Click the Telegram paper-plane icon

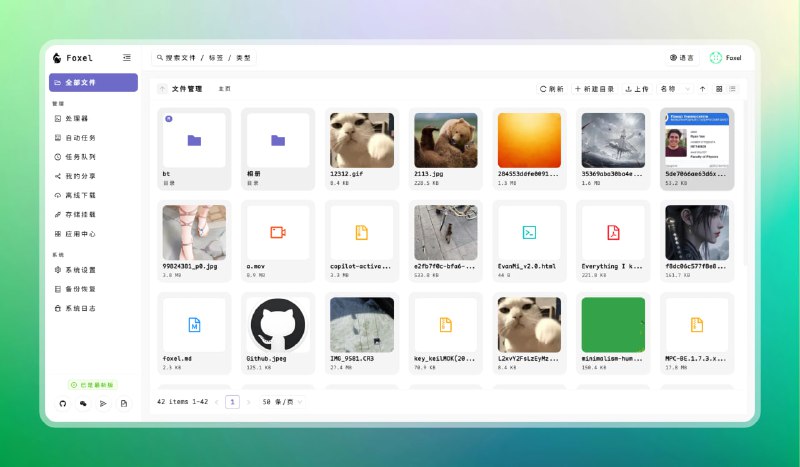click(x=103, y=403)
